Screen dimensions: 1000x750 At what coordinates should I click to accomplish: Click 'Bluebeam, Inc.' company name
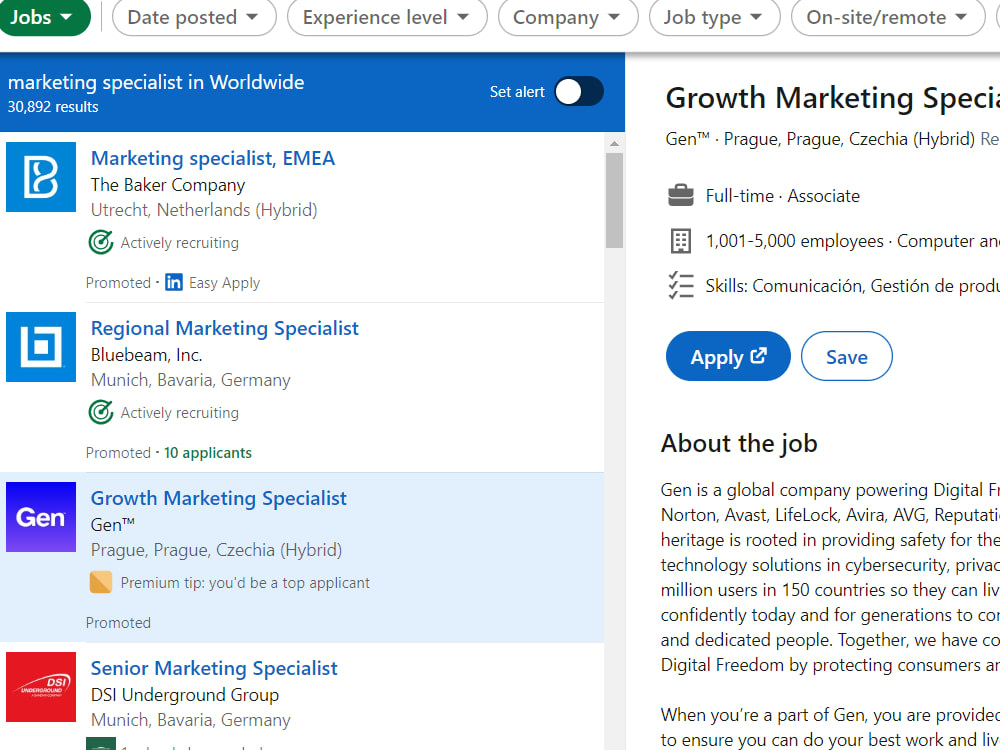pos(146,355)
